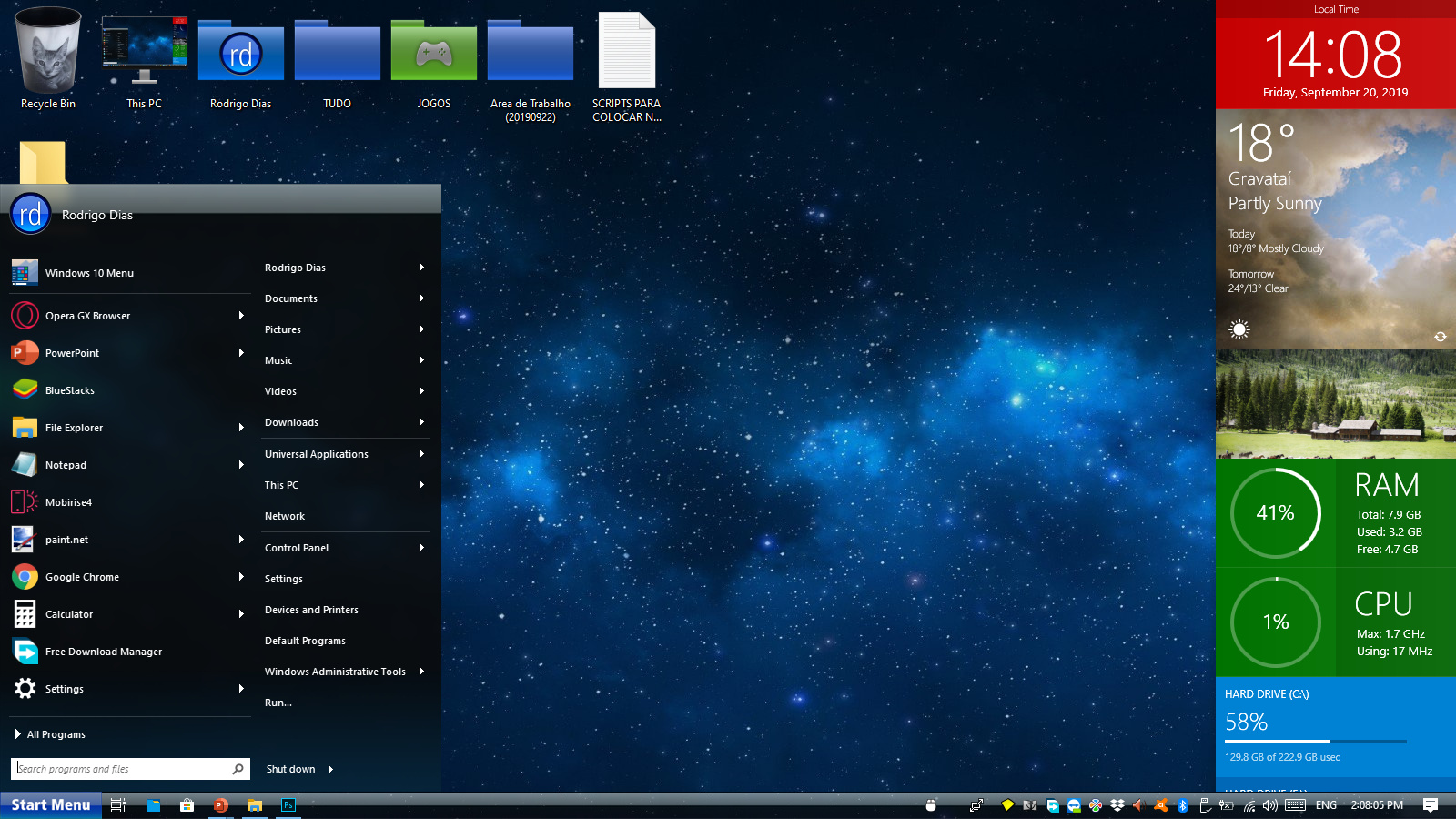Expand the All Programs list

click(55, 734)
